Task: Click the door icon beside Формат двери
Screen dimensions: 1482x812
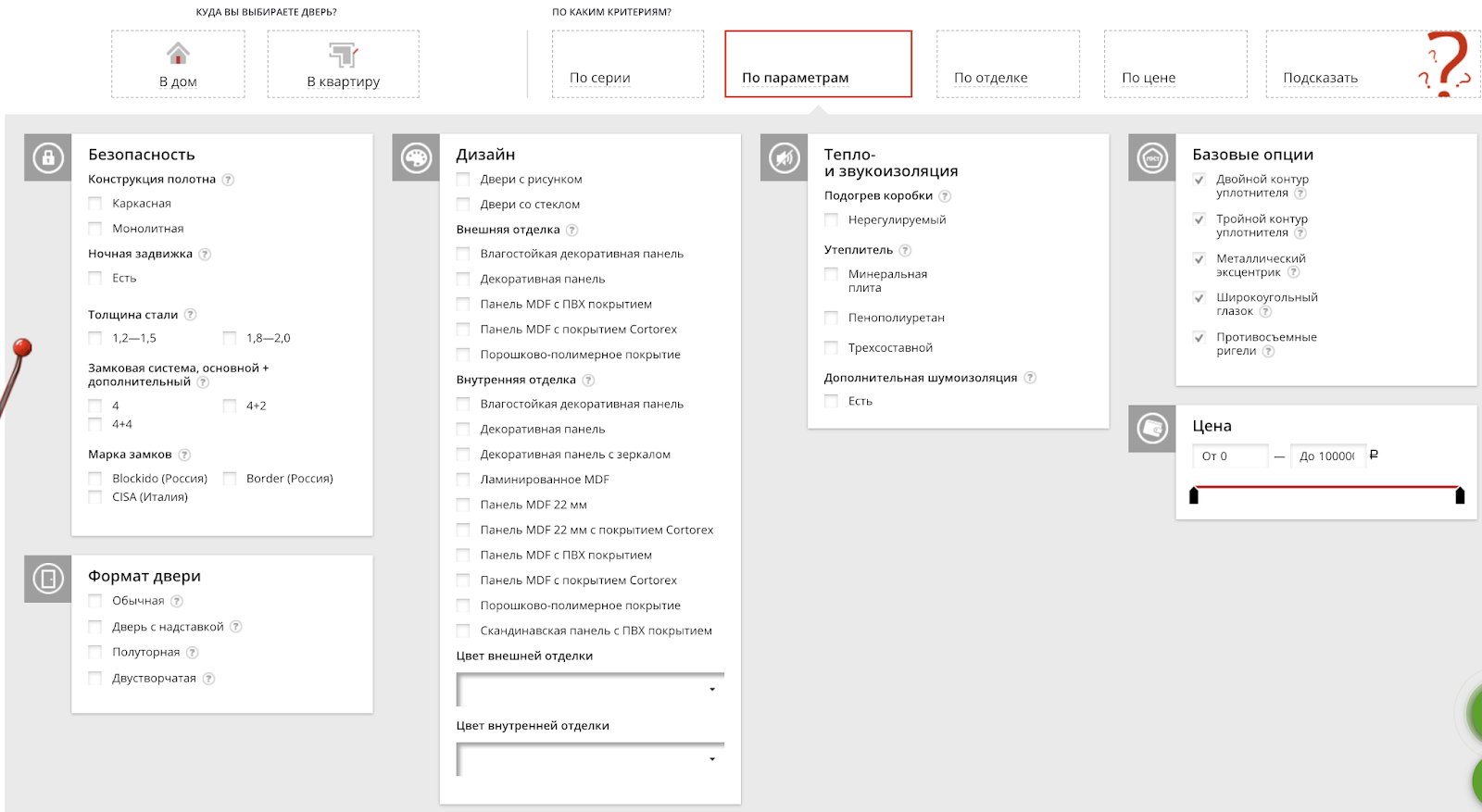Action: tap(48, 579)
